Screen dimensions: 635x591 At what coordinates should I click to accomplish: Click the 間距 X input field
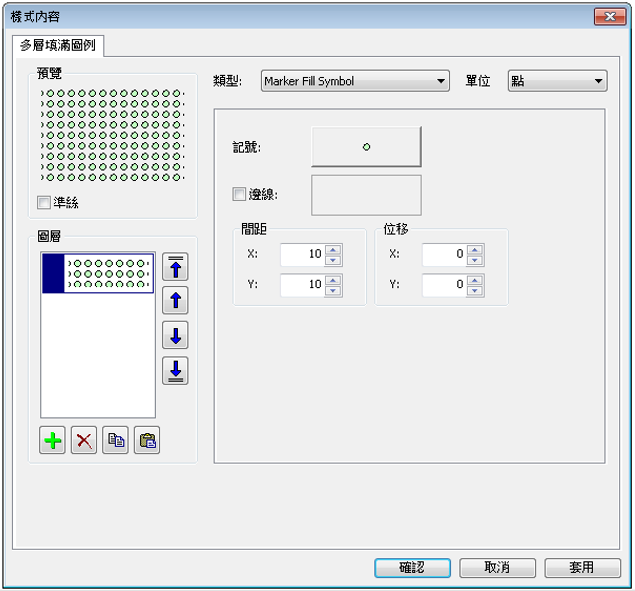[303, 255]
